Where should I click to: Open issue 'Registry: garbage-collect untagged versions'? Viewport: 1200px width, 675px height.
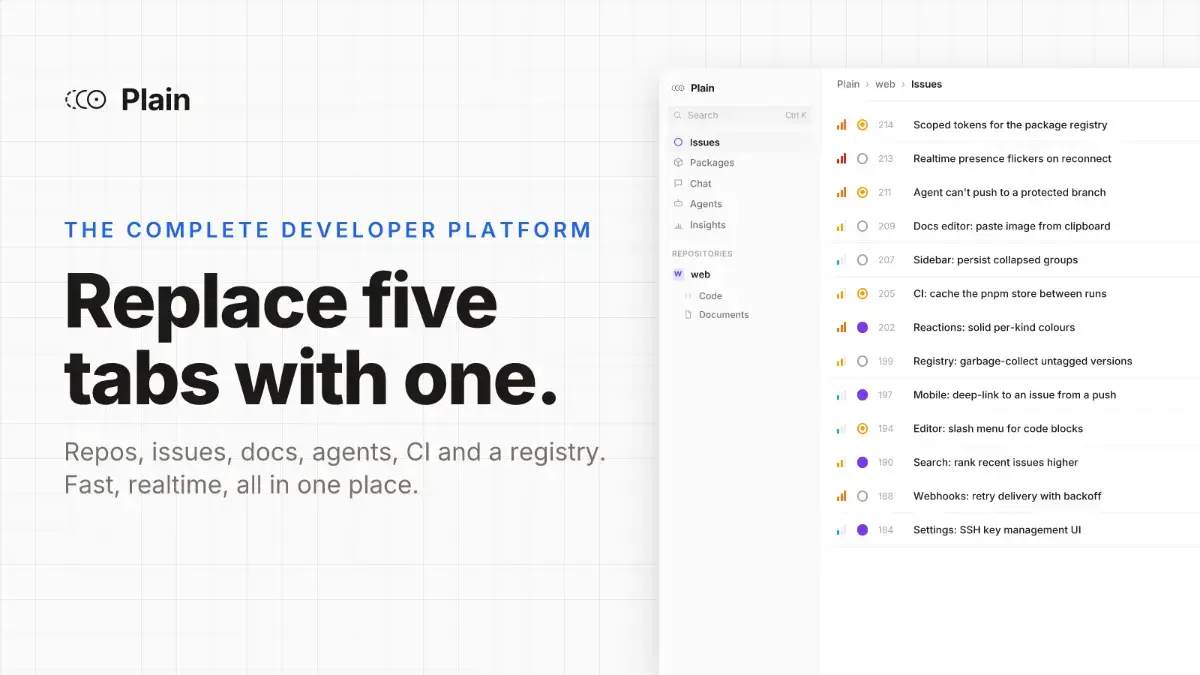click(1022, 361)
